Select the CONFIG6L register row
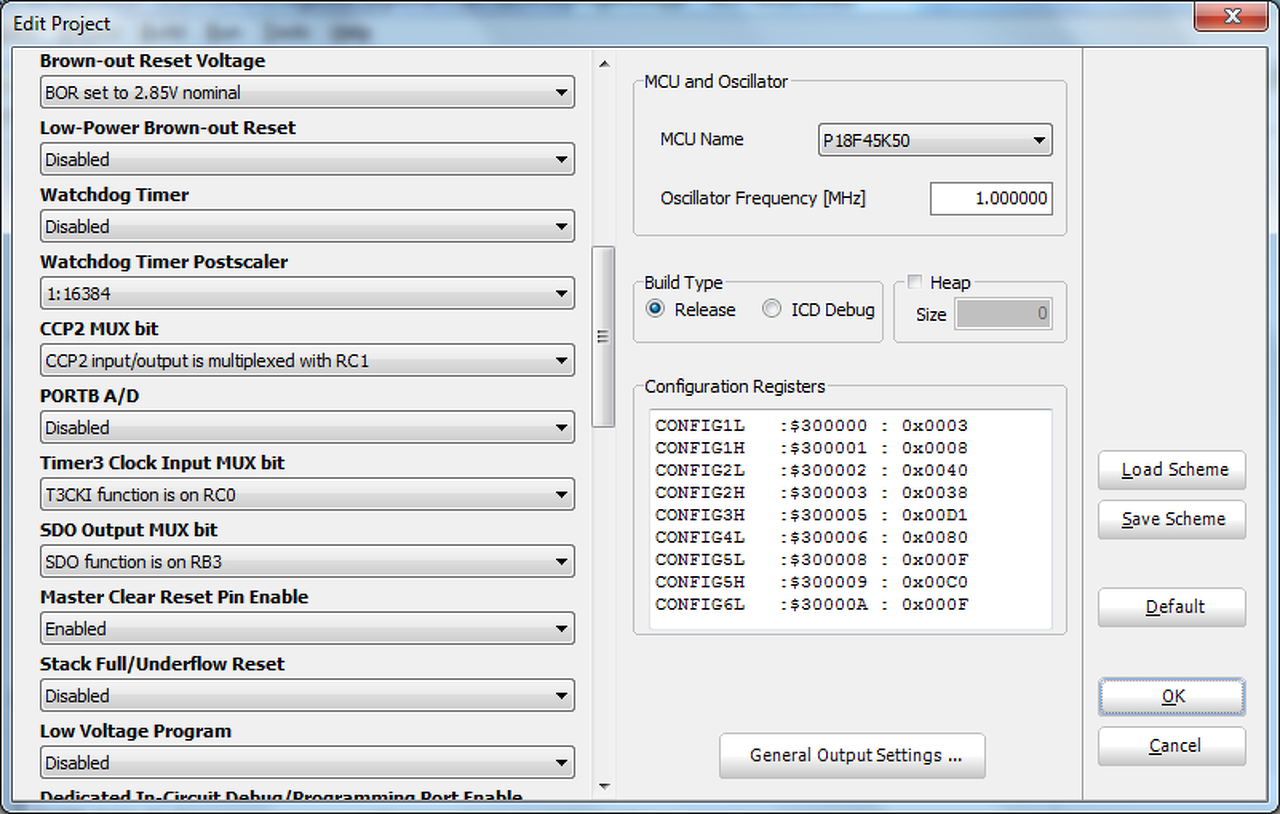 click(x=812, y=605)
